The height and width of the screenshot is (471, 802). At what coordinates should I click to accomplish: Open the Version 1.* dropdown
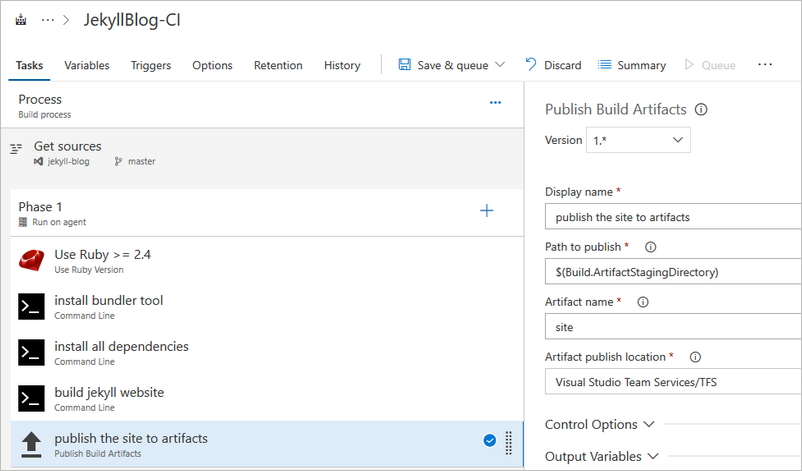(x=638, y=140)
